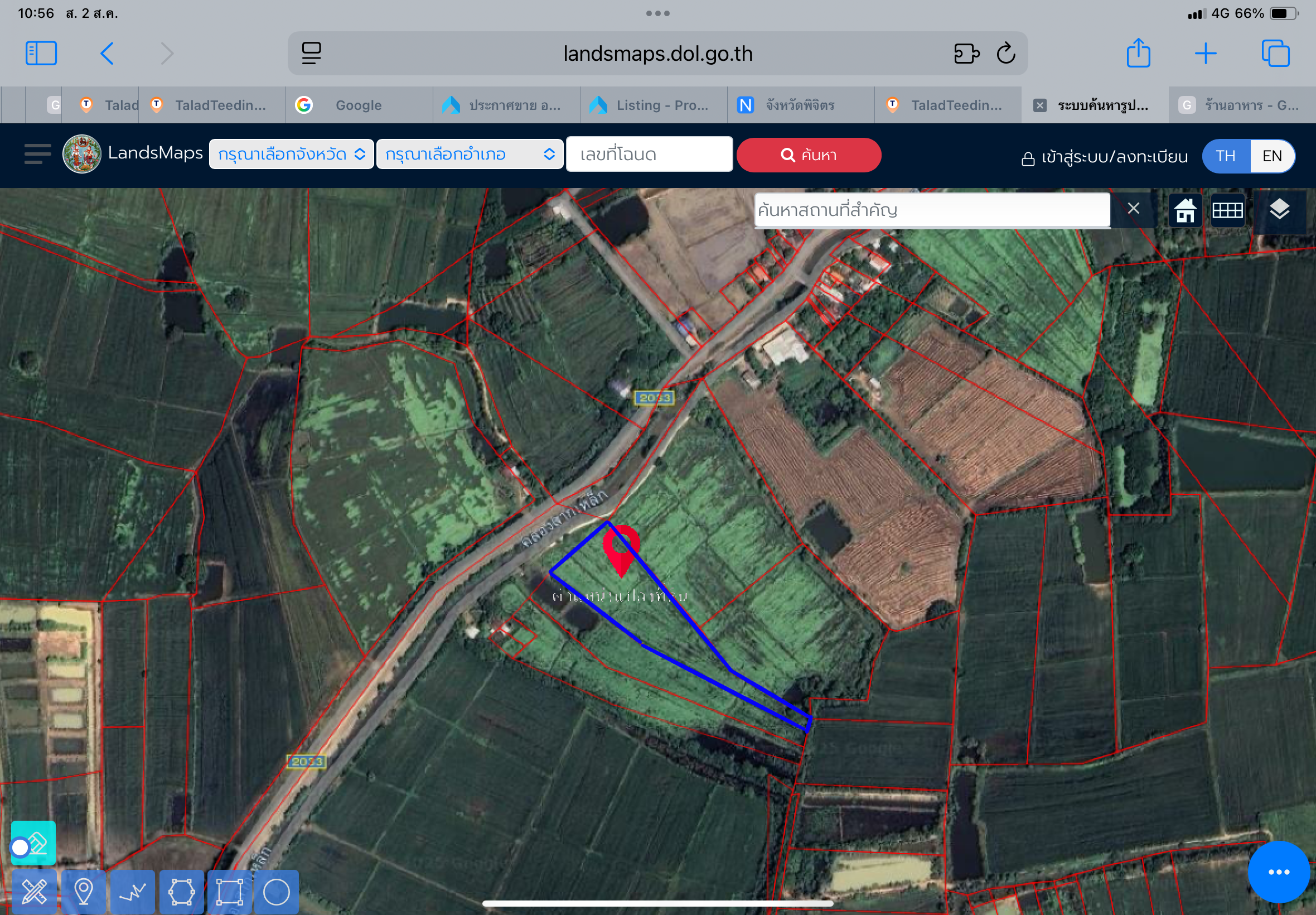
Task: Switch to the Listing - Pro tab
Action: coord(653,105)
